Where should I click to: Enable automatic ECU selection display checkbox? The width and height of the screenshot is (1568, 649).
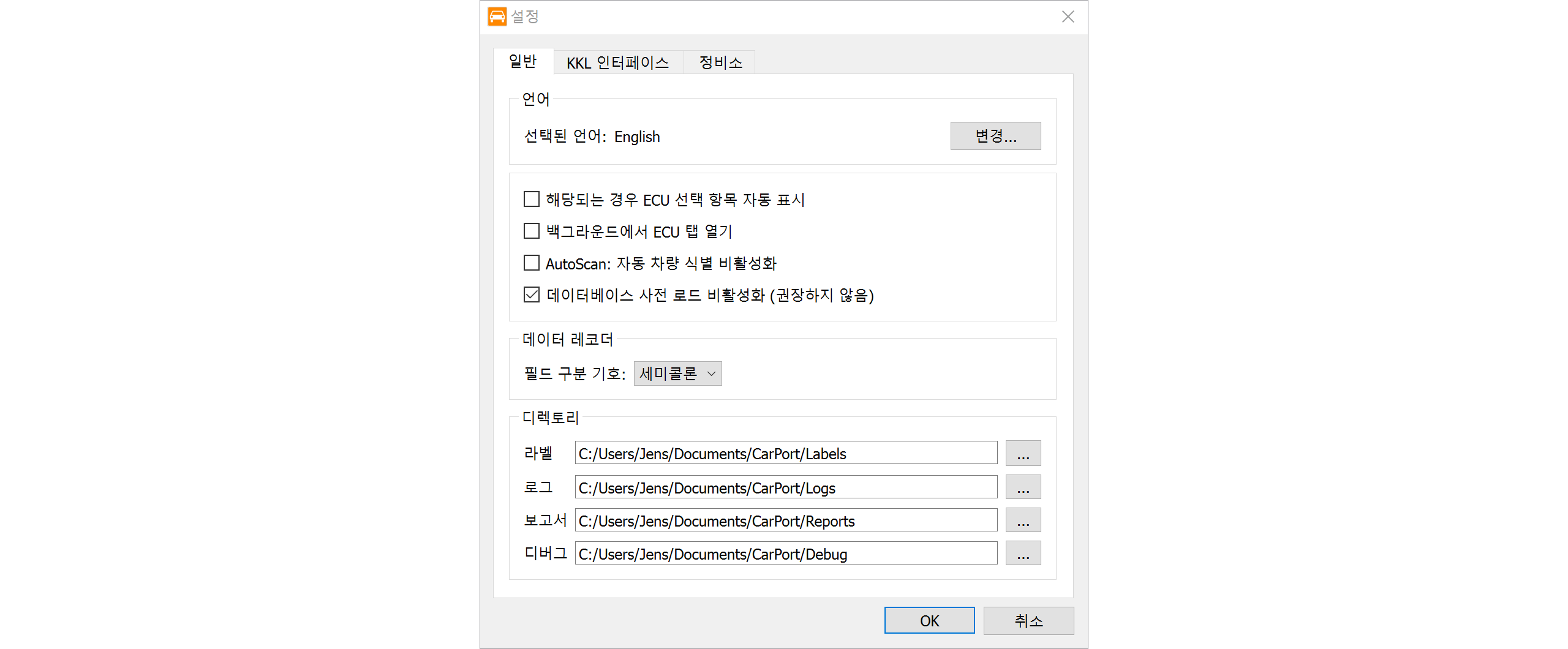pyautogui.click(x=530, y=199)
